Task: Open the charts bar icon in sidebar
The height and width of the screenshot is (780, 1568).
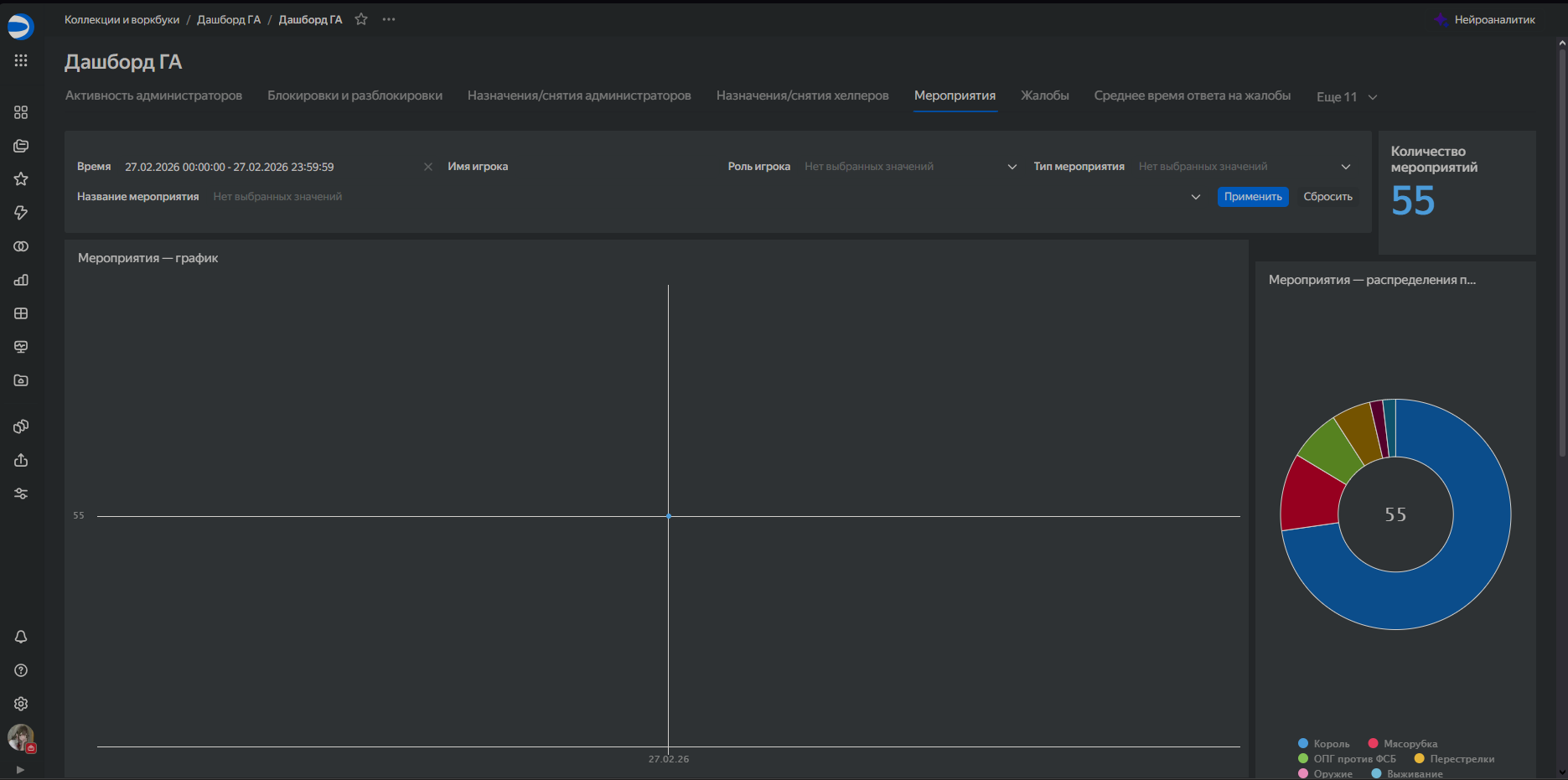Action: (21, 280)
